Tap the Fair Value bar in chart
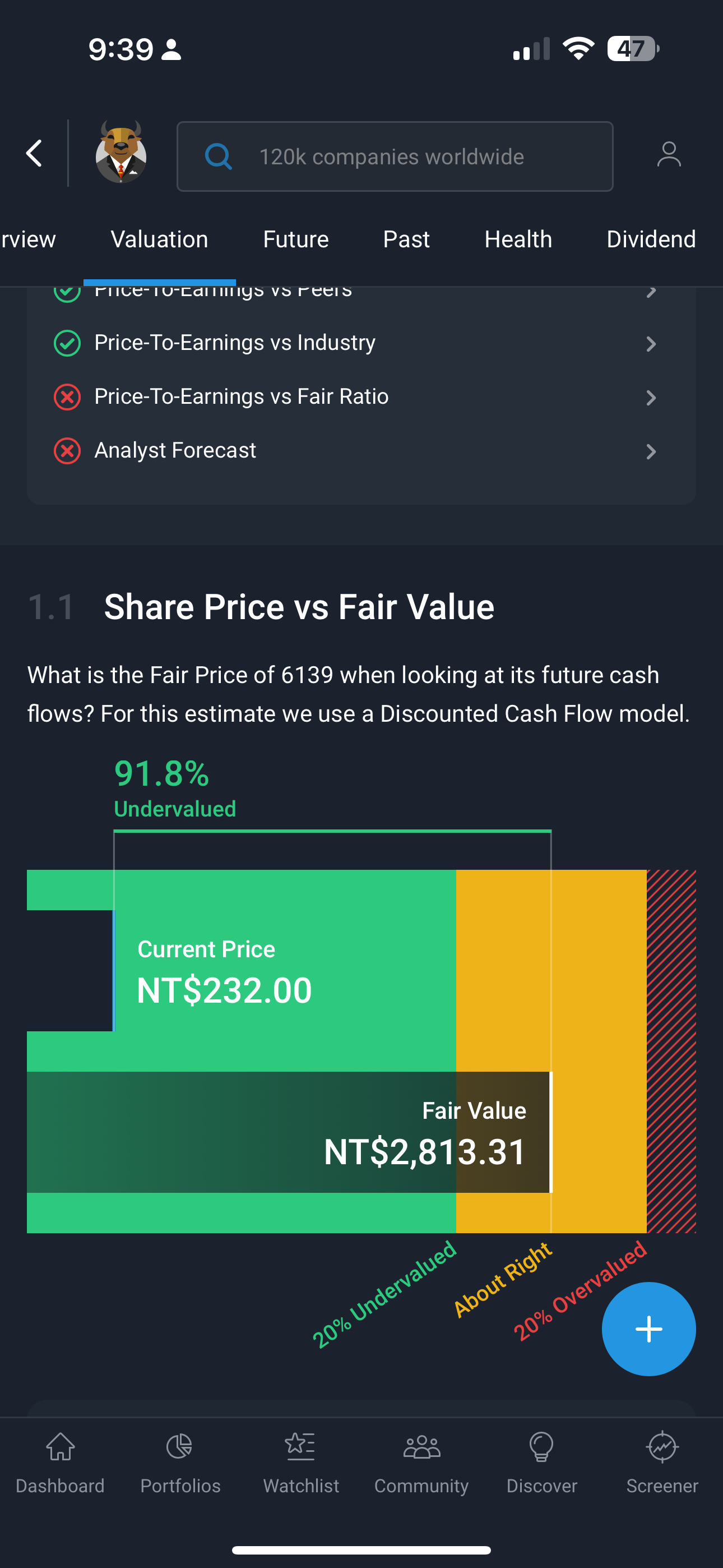723x1568 pixels. [289, 1132]
